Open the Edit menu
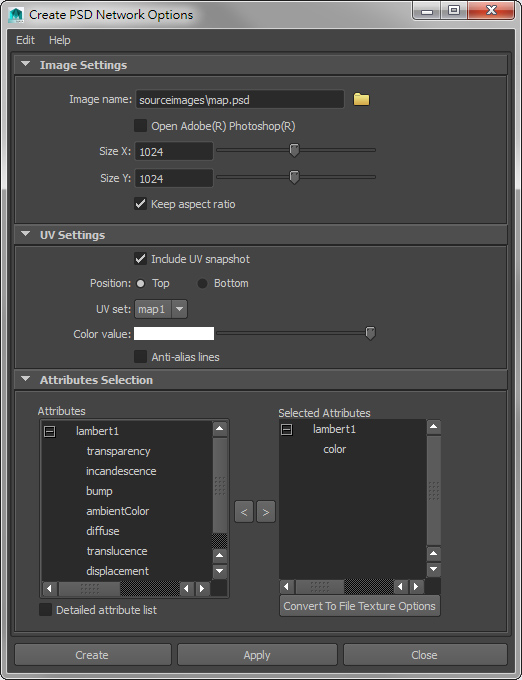 (25, 40)
